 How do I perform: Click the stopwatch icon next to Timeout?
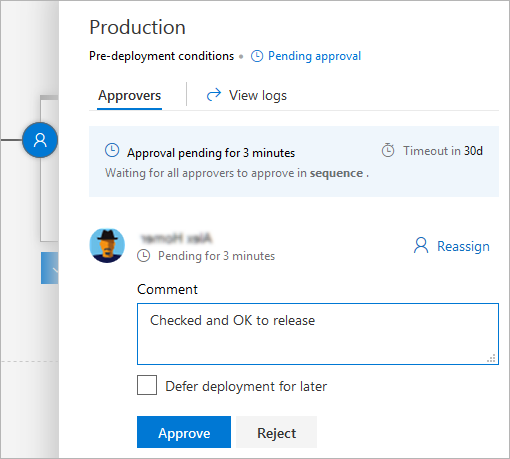388,150
